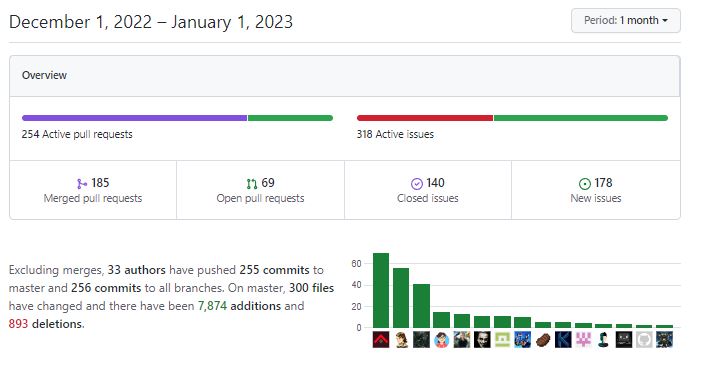
Task: View 140 Closed issues
Action: tap(428, 190)
